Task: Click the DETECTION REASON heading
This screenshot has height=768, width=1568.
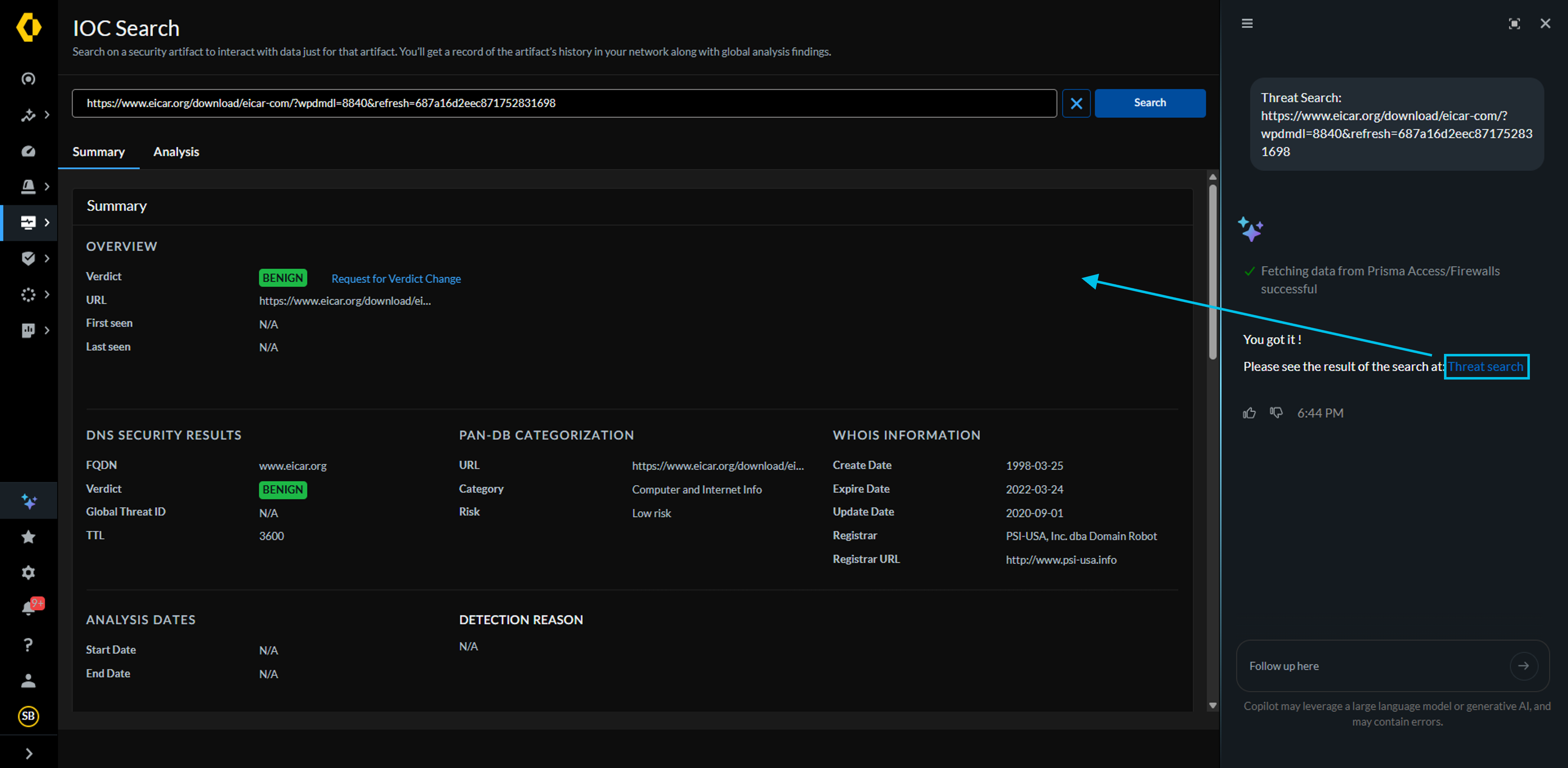Action: (x=520, y=620)
